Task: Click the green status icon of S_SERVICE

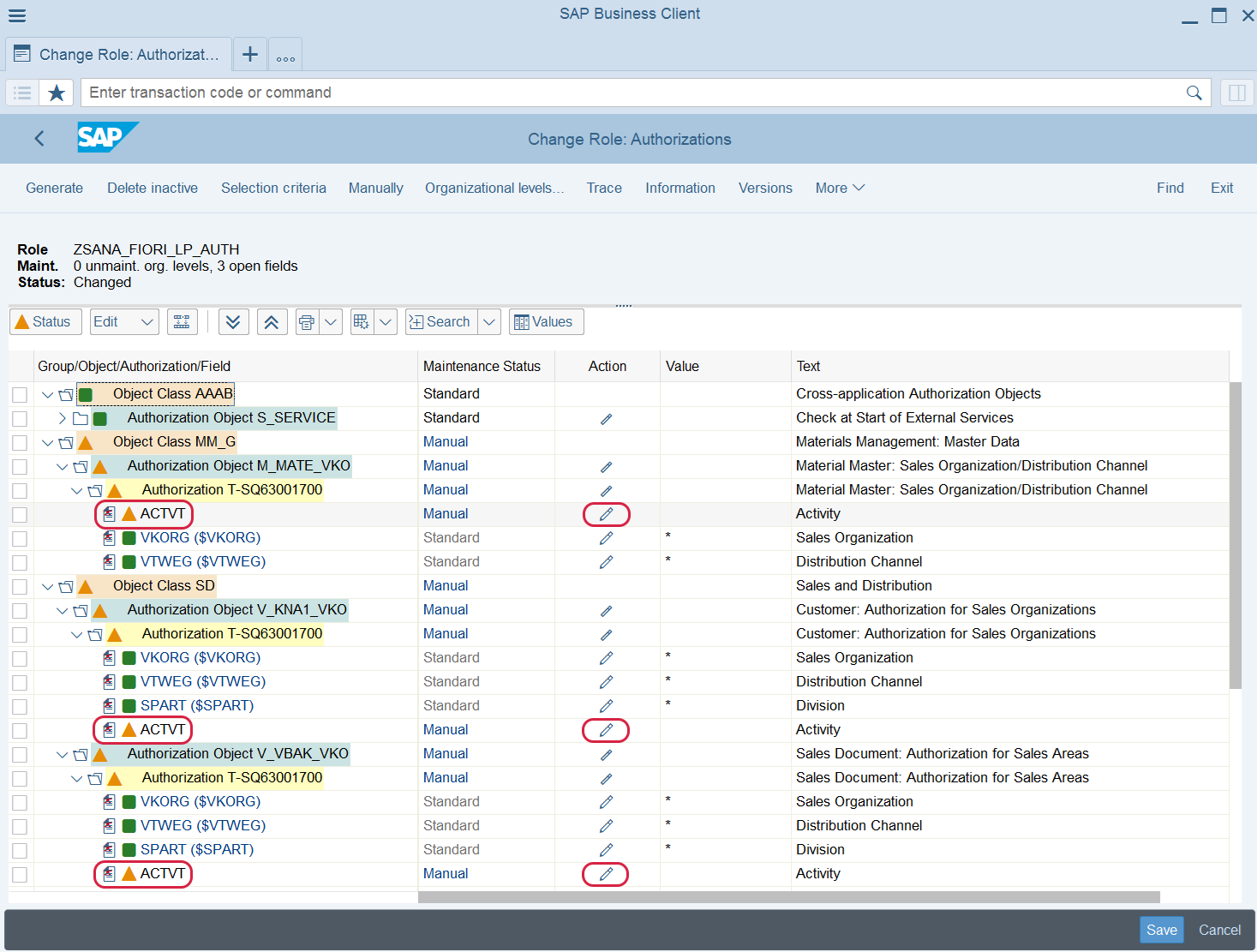Action: click(x=100, y=418)
